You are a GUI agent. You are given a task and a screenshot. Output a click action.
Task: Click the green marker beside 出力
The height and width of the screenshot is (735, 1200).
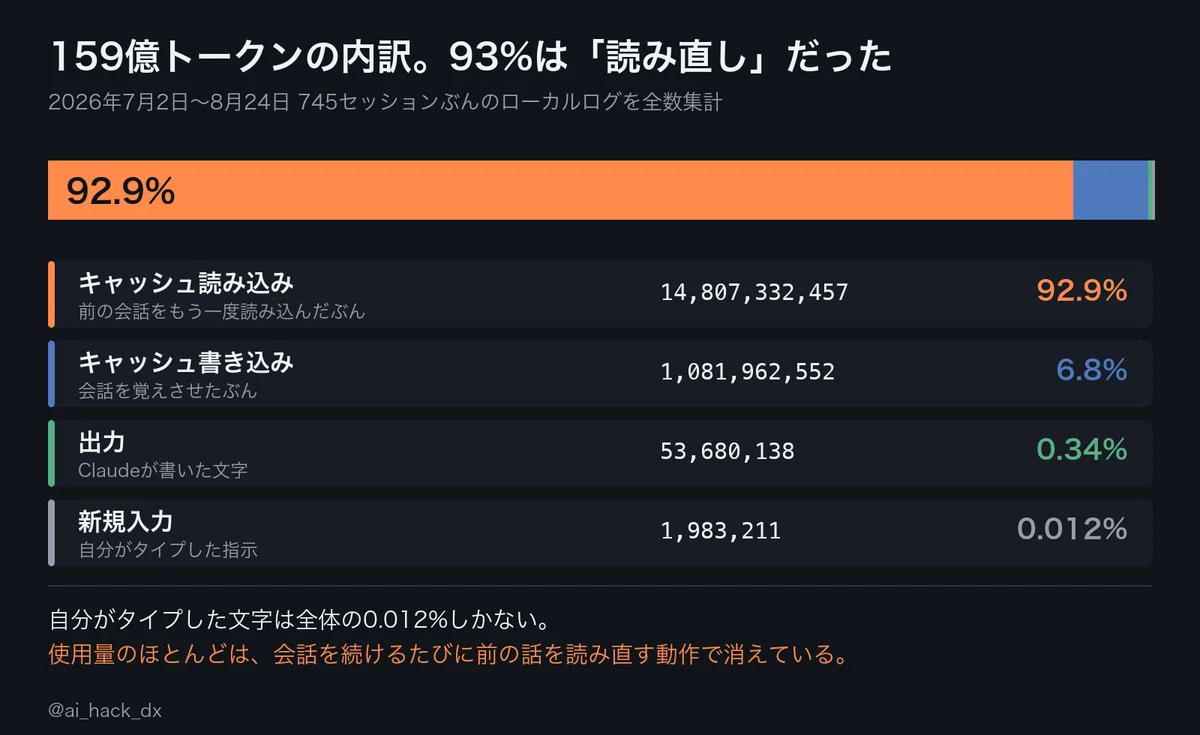click(x=51, y=453)
